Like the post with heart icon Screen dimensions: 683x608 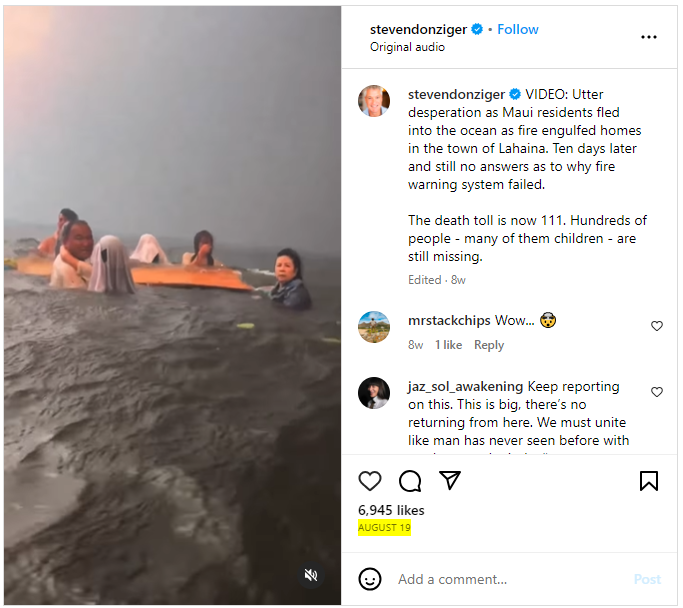(370, 481)
